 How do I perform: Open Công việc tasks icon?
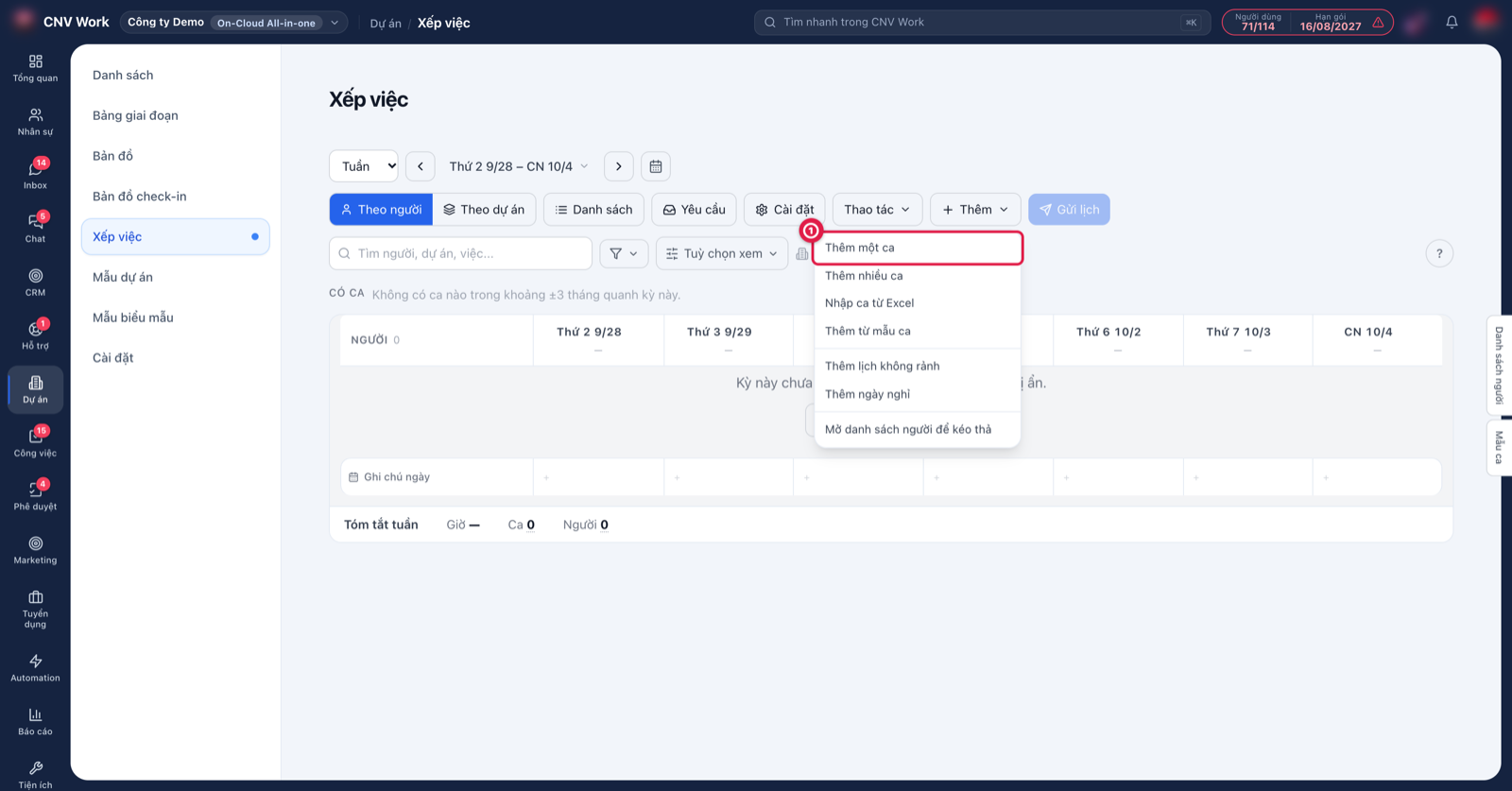35,443
